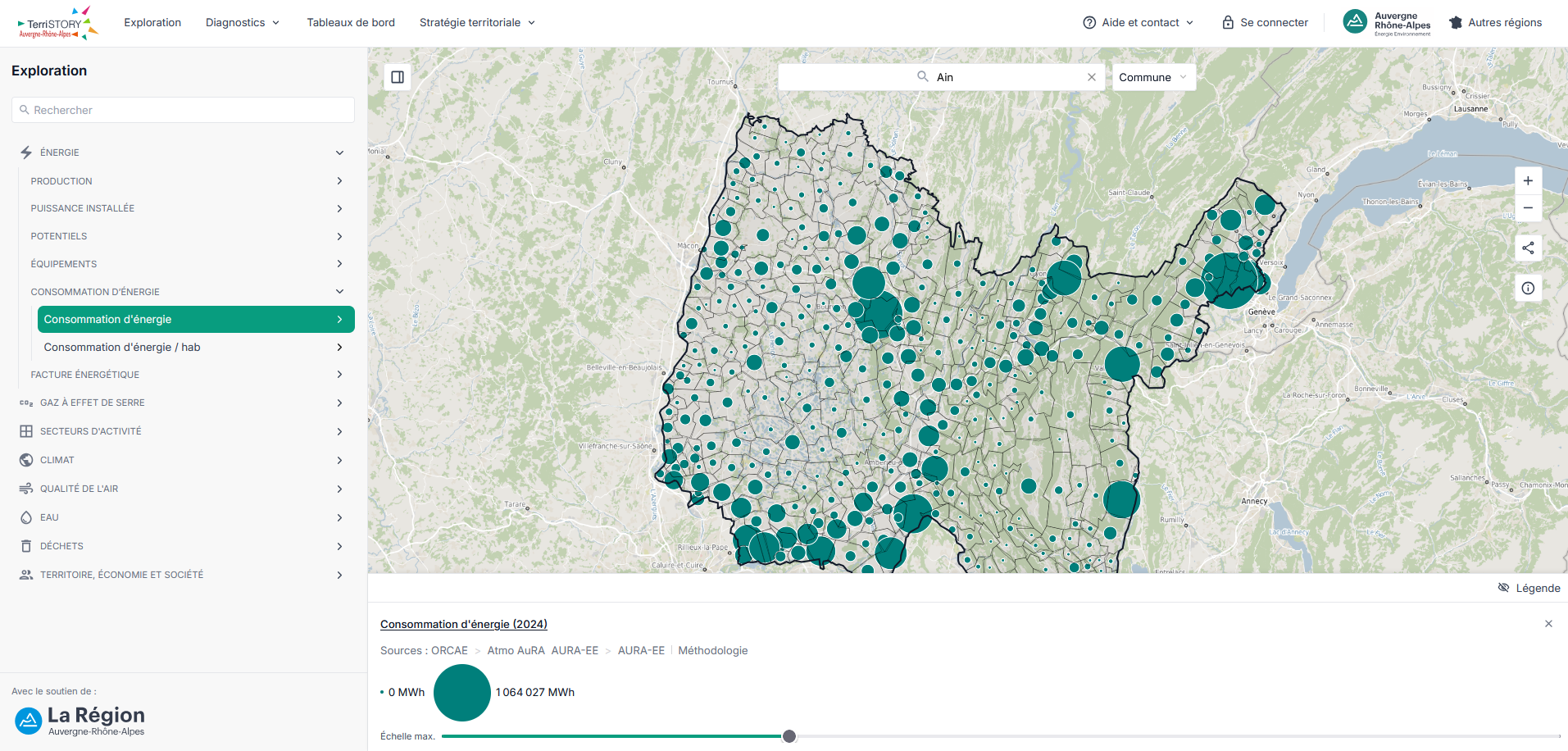Toggle the sidebar panel icon on the map
The image size is (1568, 751).
tap(398, 77)
